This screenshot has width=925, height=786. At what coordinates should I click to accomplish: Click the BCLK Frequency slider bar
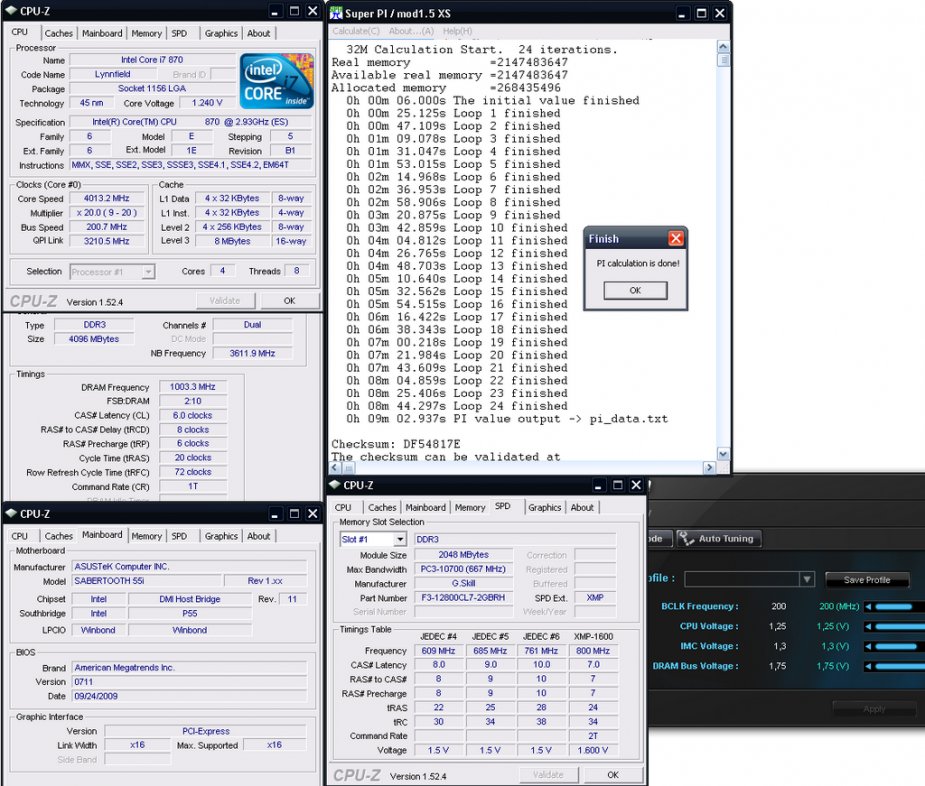pos(899,606)
